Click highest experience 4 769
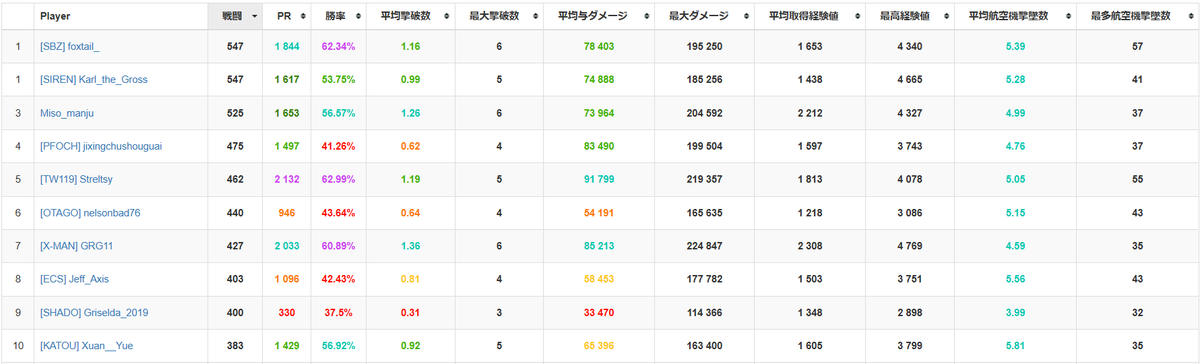 pyautogui.click(x=908, y=246)
